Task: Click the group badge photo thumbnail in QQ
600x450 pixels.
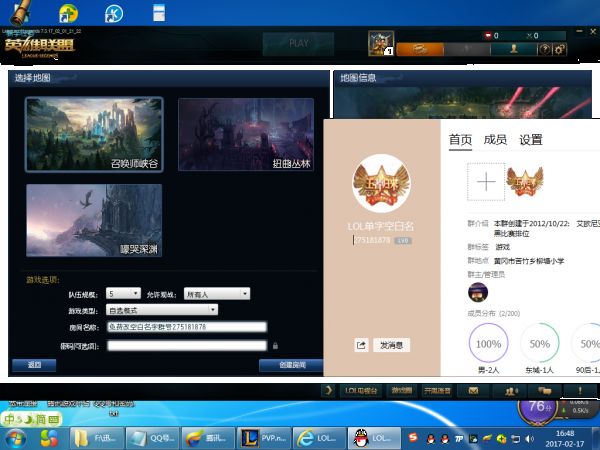Action: point(525,182)
